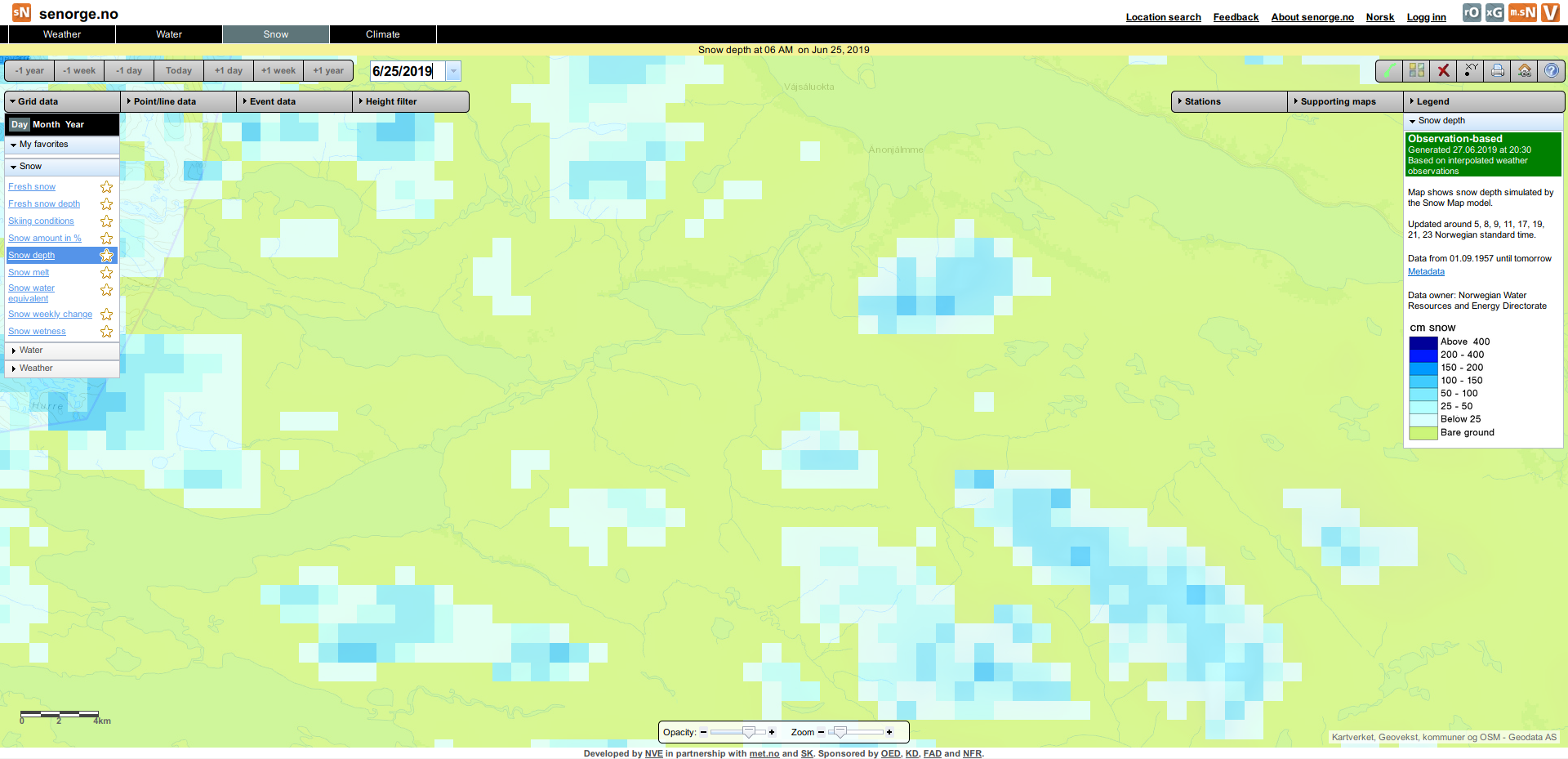Click the blue help question mark icon
The image size is (1568, 759).
click(x=1552, y=71)
